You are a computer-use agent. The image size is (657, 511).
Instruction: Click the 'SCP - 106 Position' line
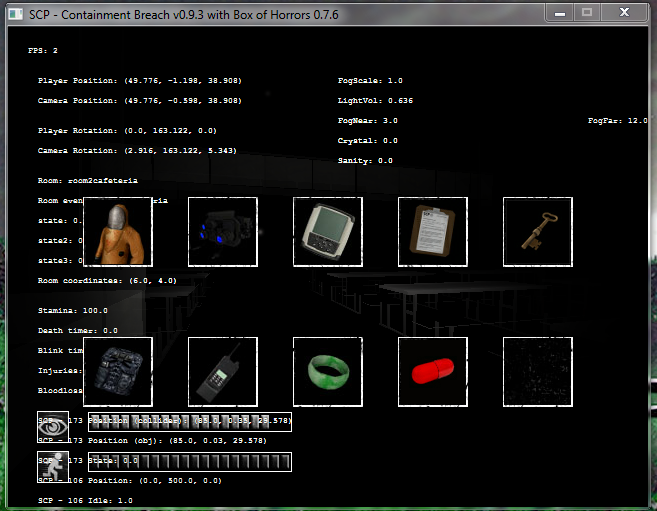(129, 481)
